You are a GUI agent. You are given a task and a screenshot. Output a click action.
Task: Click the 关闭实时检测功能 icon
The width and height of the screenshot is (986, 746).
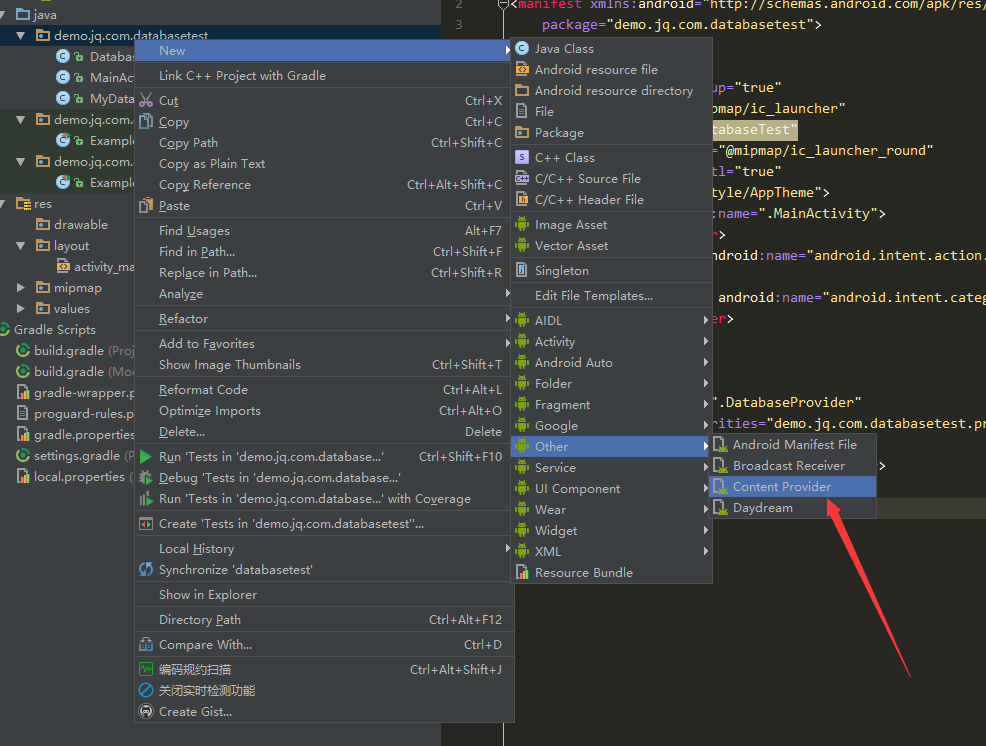click(x=146, y=691)
